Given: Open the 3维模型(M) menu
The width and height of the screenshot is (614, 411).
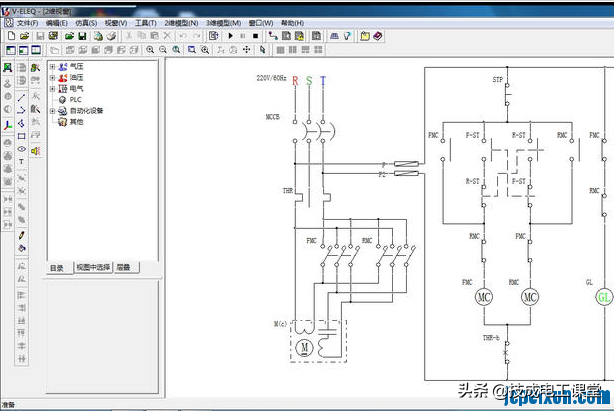Looking at the screenshot, I should pyautogui.click(x=223, y=23).
